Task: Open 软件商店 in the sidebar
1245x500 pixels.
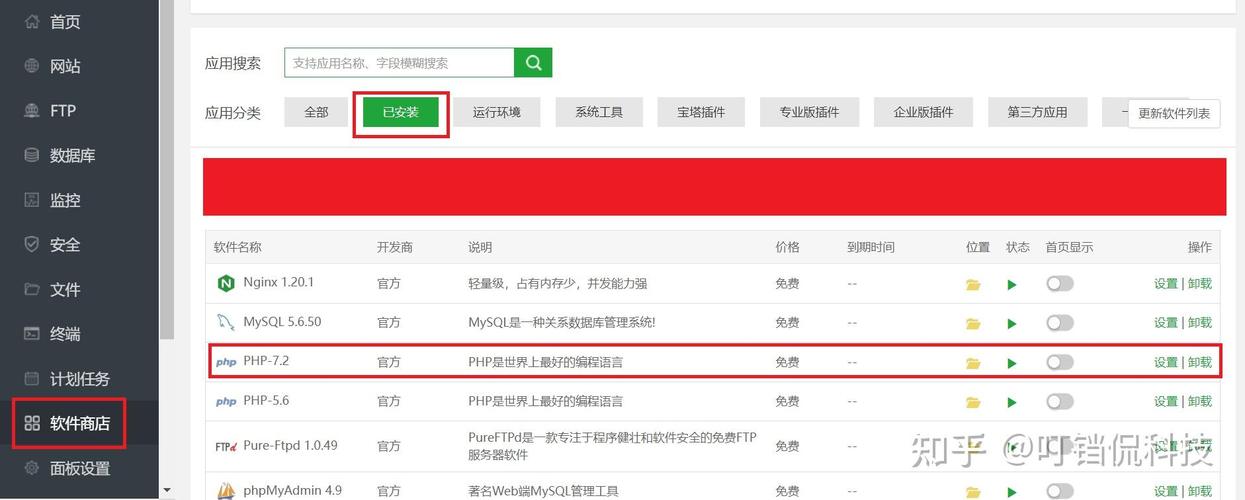Action: click(x=80, y=423)
